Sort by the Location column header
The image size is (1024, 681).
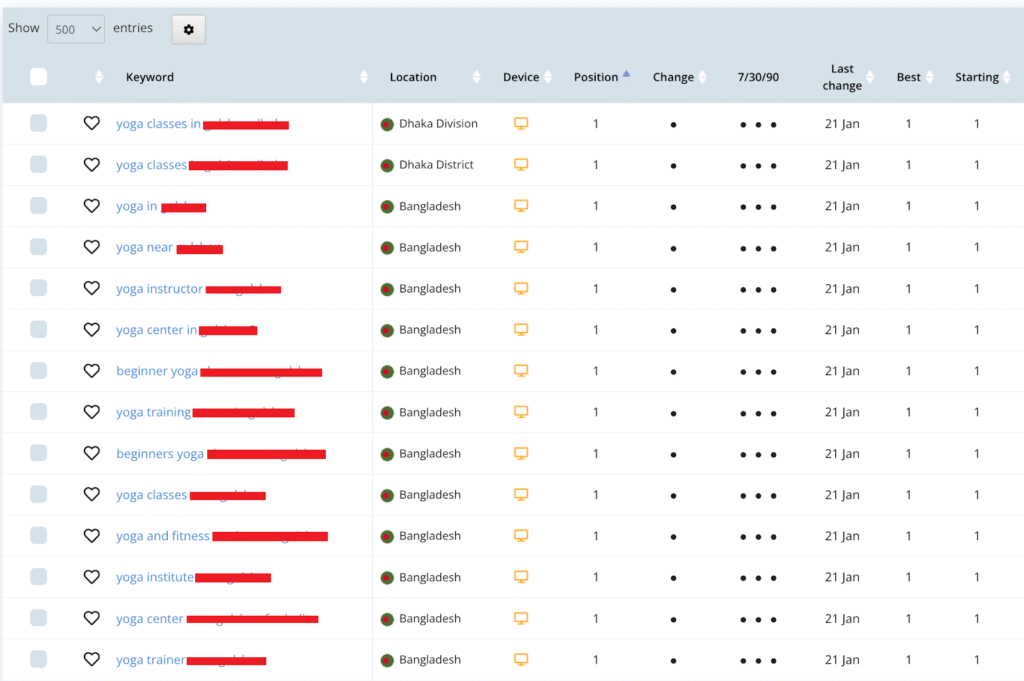(x=413, y=77)
